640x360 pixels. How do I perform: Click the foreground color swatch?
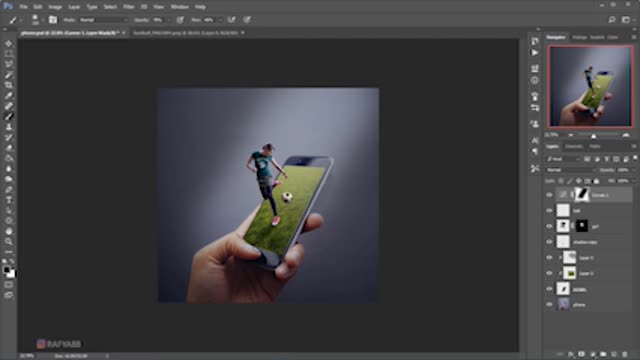tap(7, 270)
